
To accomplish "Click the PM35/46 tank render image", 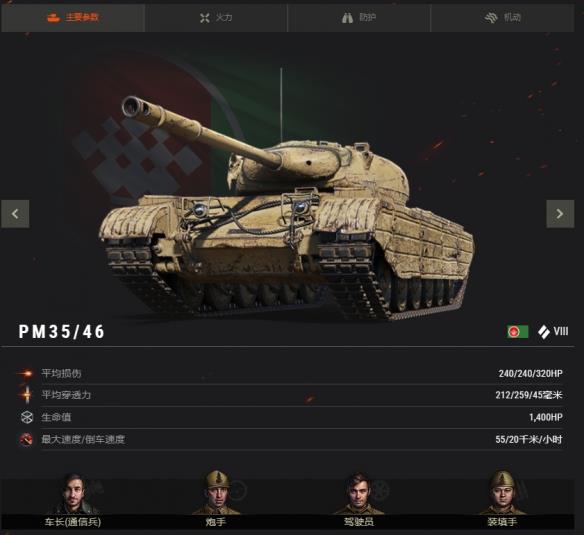I will click(286, 209).
